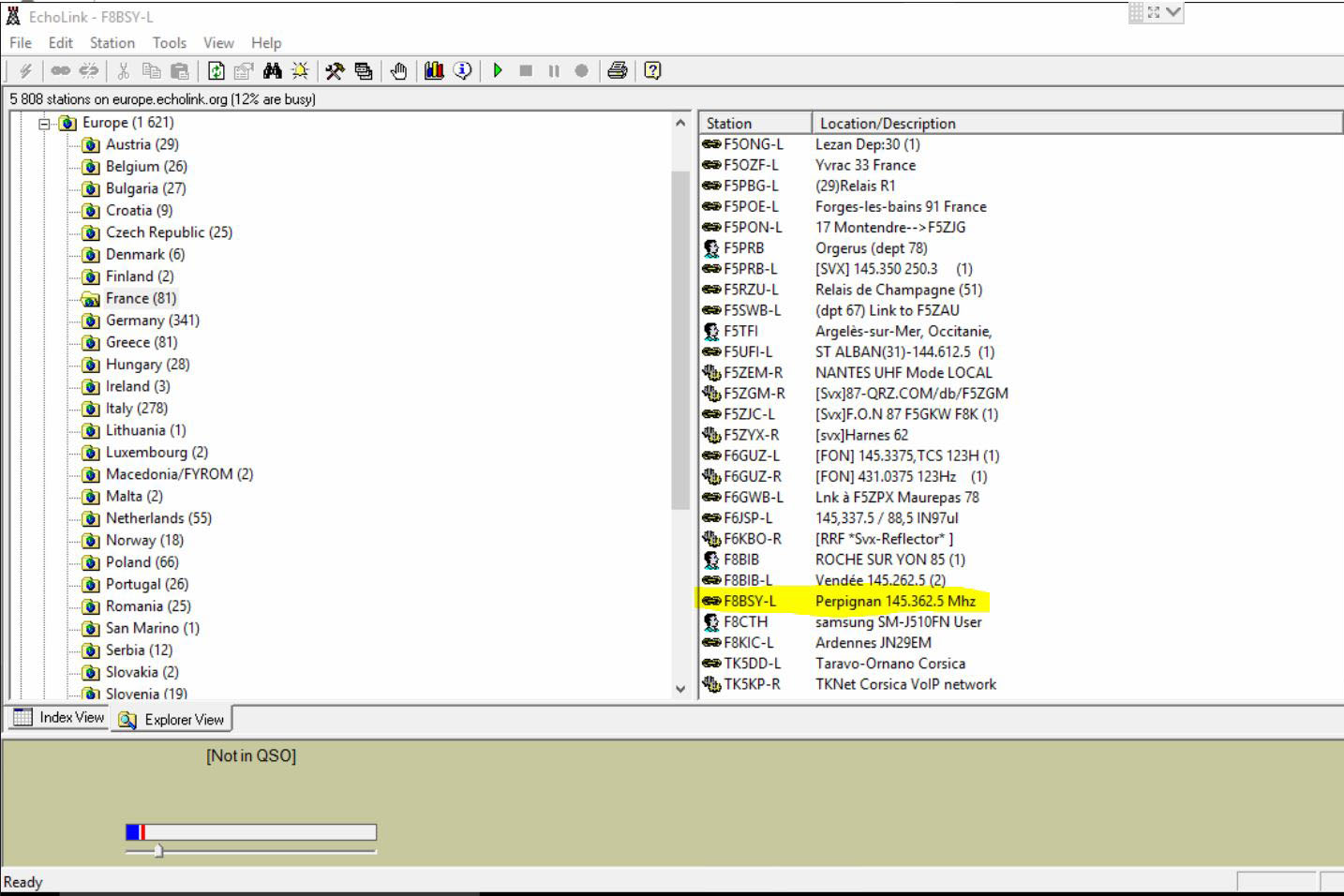Select Macedonia/FYROM (2) tree item
The width and height of the screenshot is (1344, 896).
pos(179,474)
